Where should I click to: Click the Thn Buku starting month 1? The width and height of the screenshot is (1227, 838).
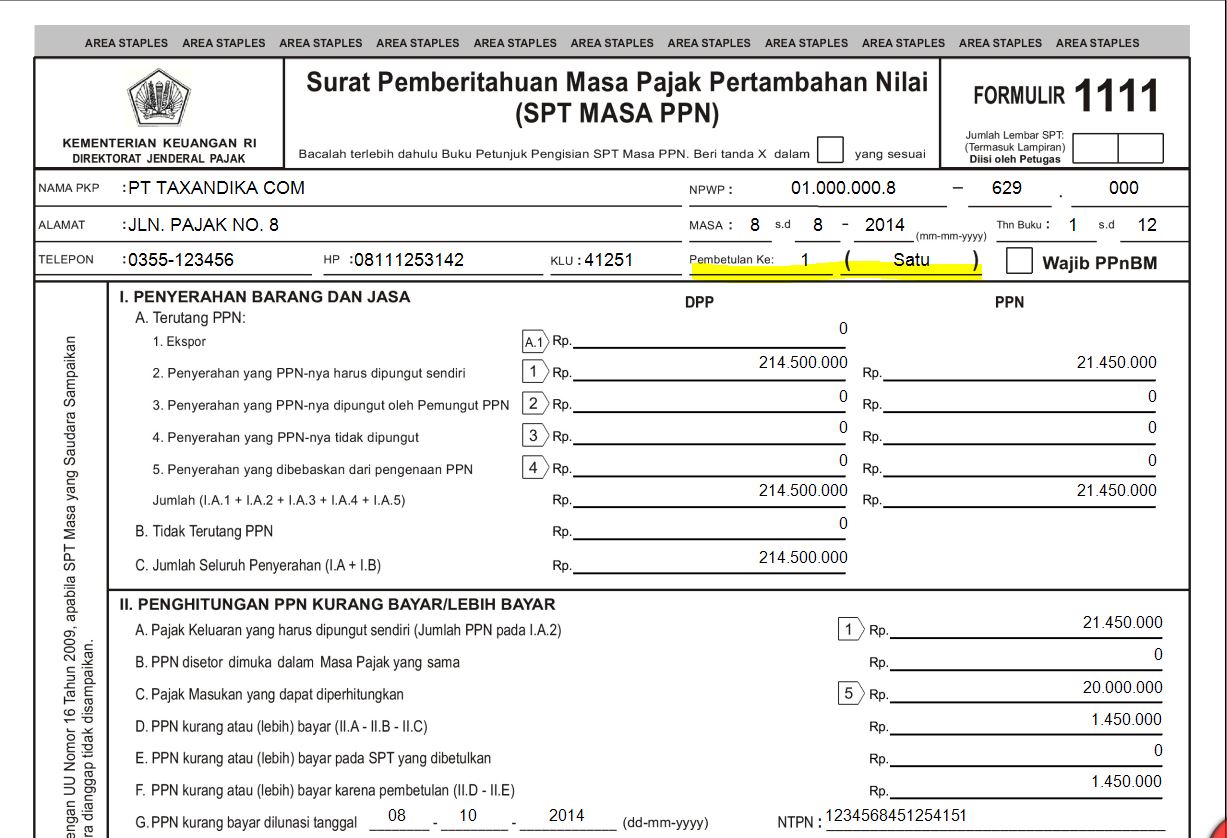1073,225
